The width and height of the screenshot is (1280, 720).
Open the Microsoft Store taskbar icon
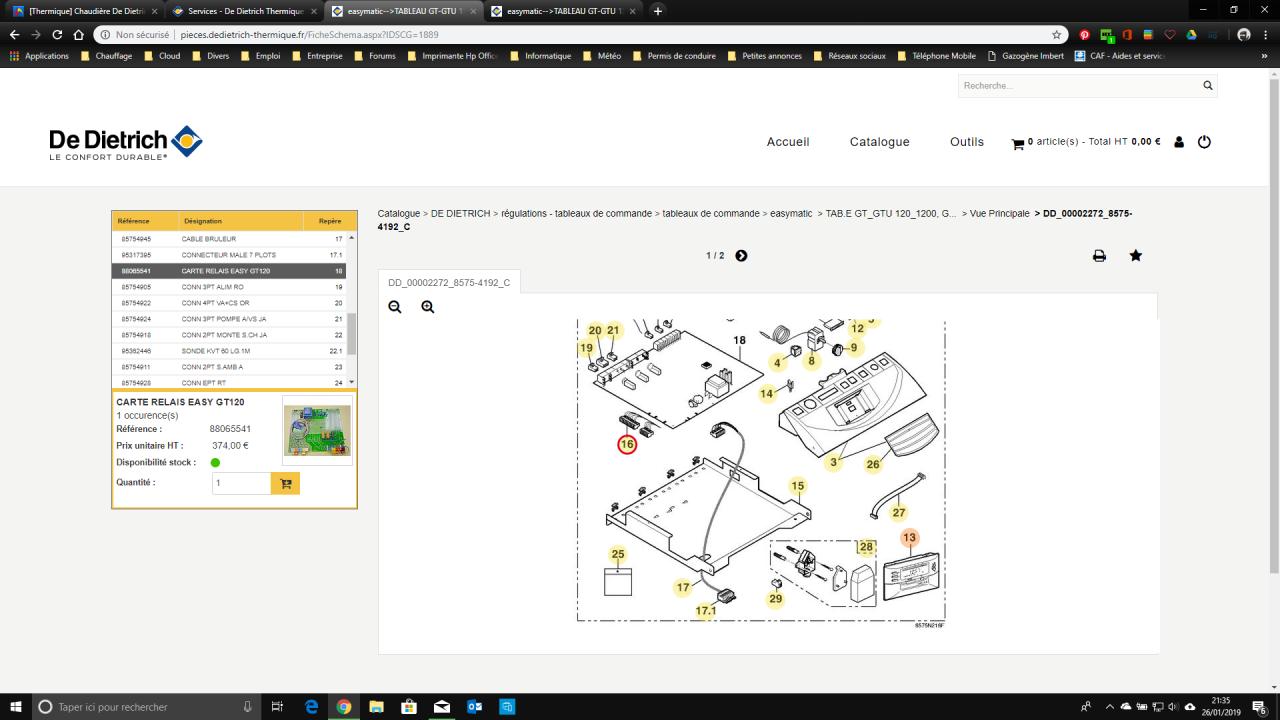pyautogui.click(x=409, y=707)
